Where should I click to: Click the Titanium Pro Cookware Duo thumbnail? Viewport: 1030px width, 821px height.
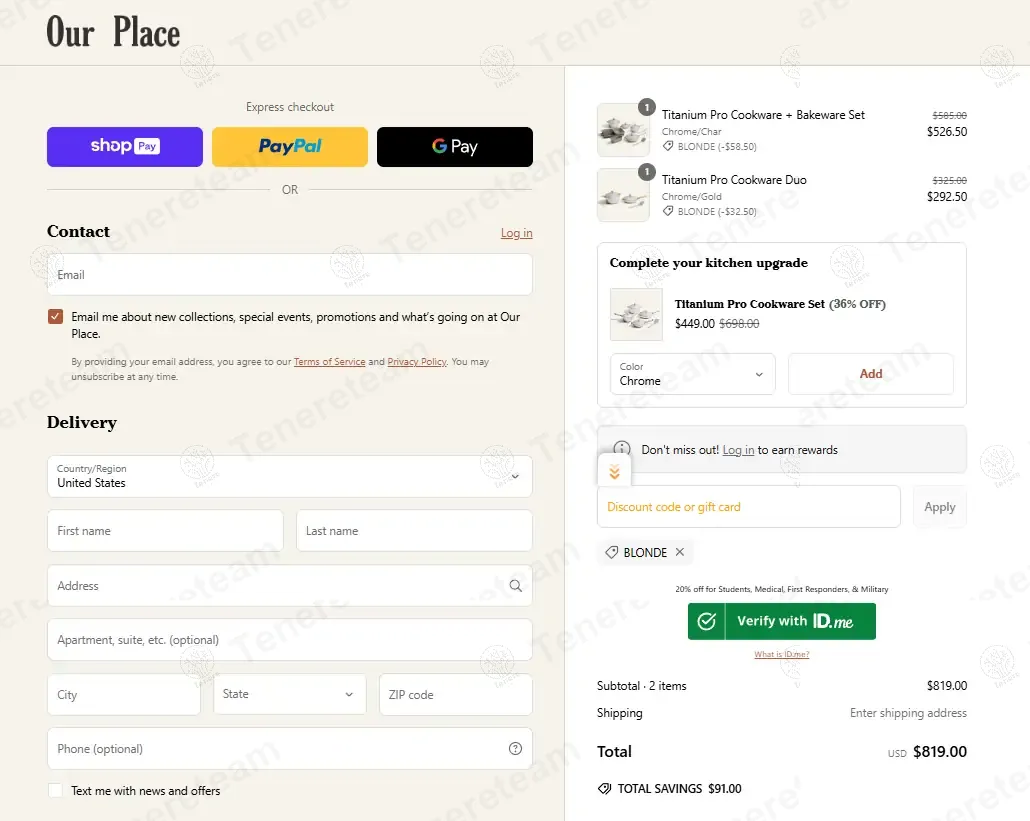(x=623, y=195)
